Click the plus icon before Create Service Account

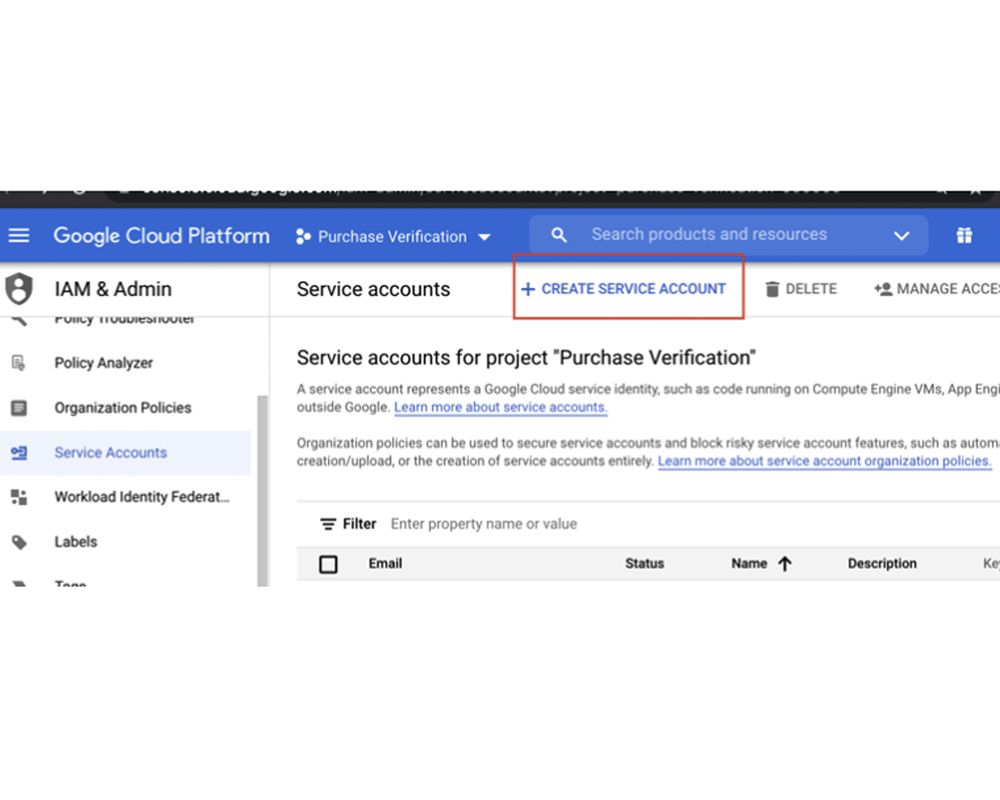point(527,289)
